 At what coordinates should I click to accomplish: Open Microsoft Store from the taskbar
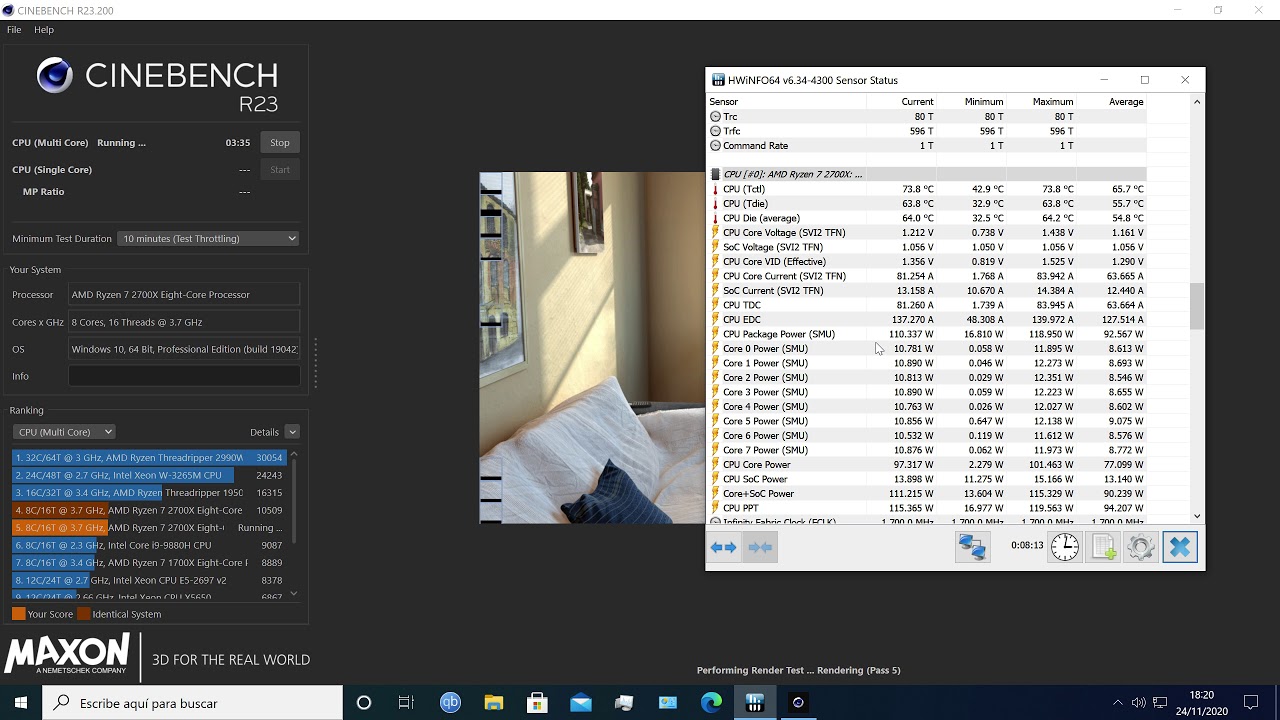[x=537, y=703]
